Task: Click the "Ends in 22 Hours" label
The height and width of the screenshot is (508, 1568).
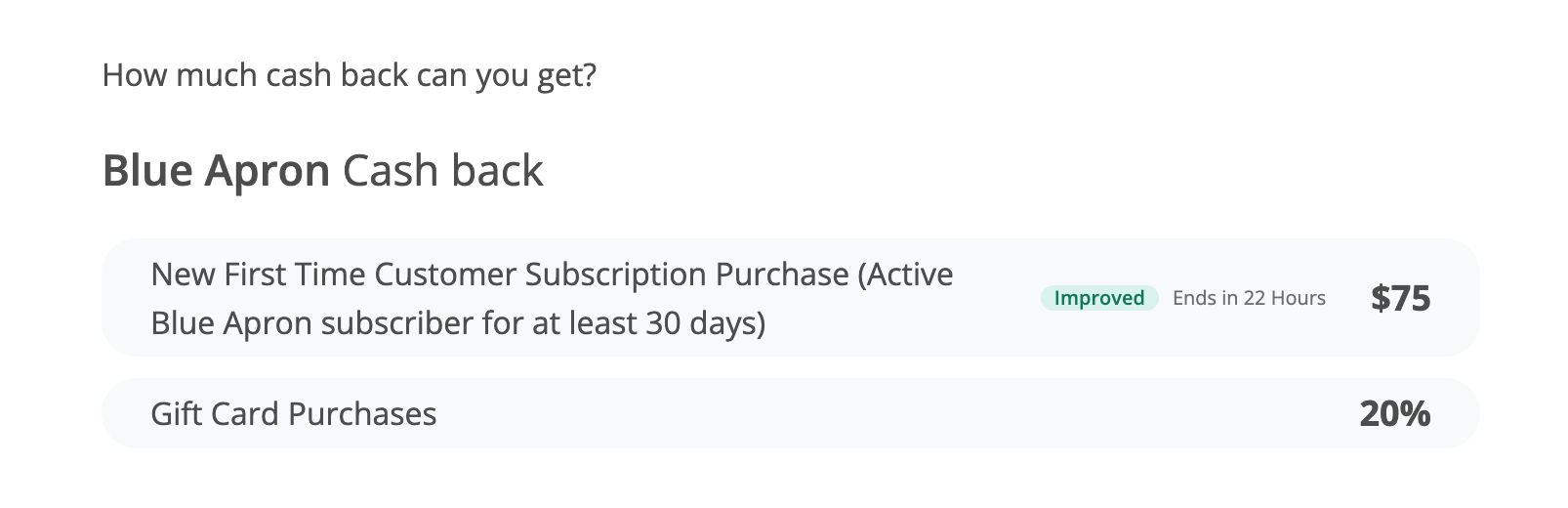Action: click(1249, 298)
